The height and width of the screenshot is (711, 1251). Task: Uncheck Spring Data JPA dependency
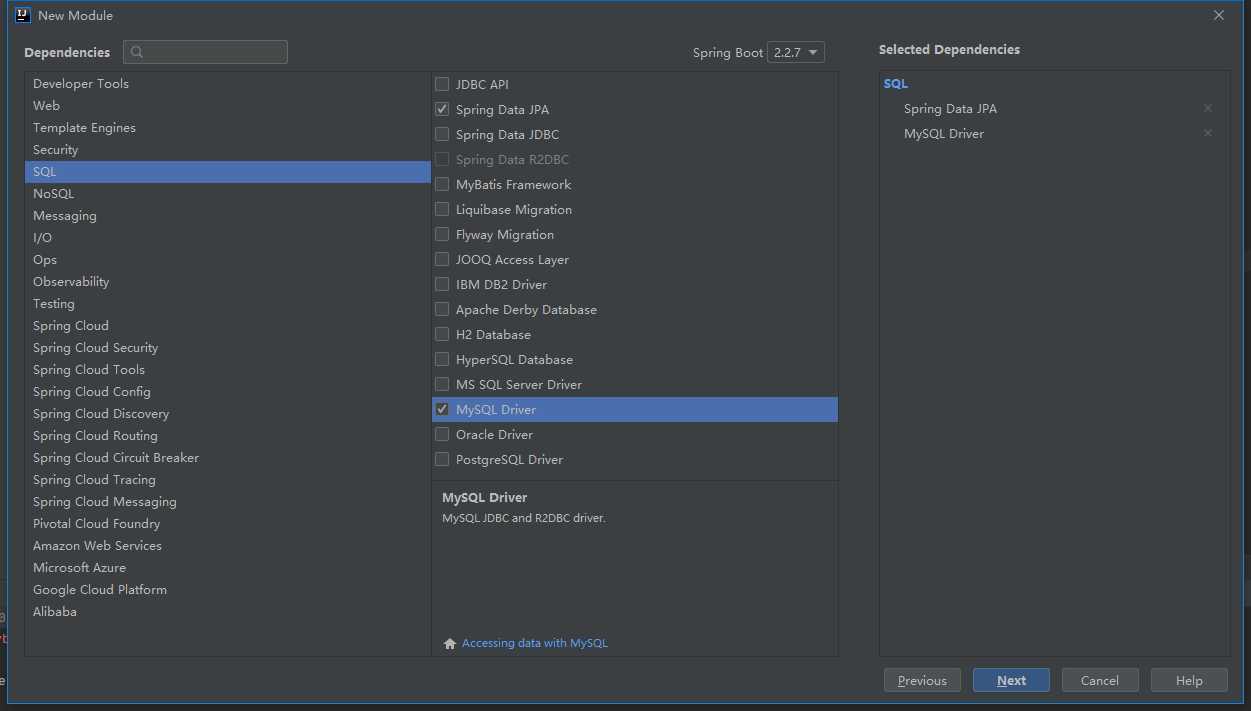coord(442,109)
